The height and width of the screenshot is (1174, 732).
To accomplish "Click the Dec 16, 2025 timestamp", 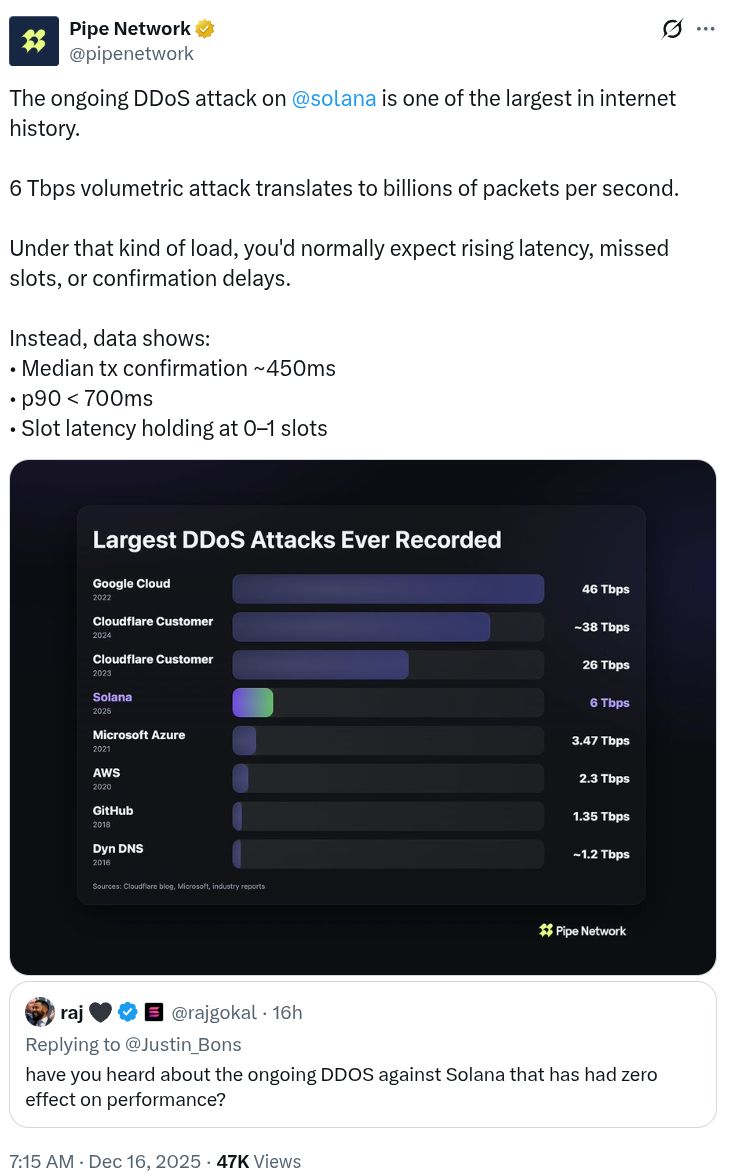I will [x=144, y=1161].
